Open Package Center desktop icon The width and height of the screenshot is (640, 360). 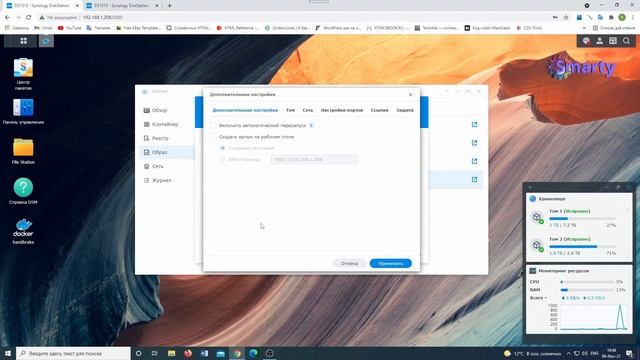(x=23, y=74)
